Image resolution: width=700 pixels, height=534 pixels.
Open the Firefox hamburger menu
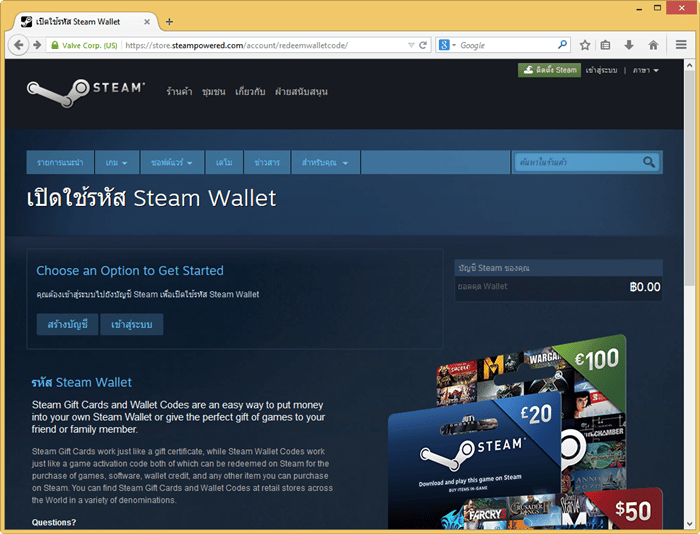[x=681, y=45]
